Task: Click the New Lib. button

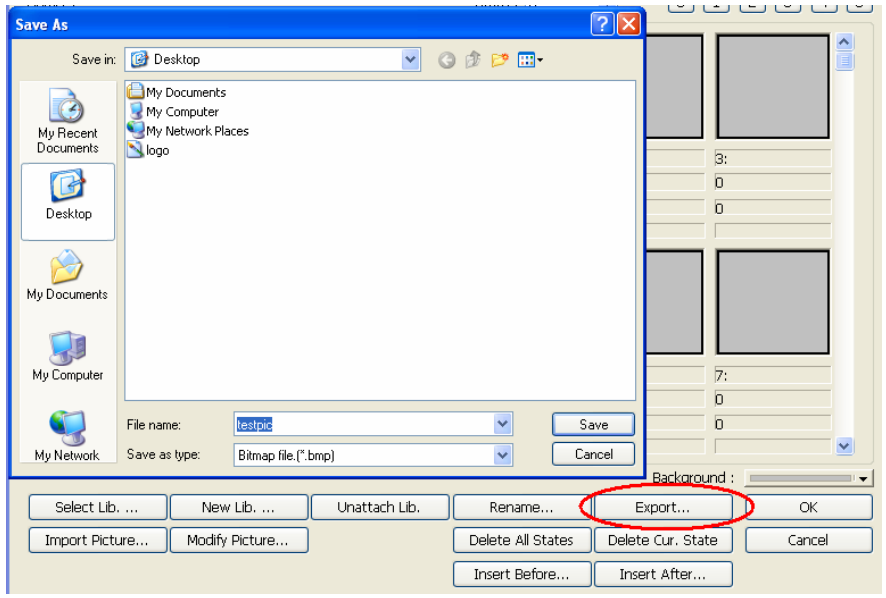Action: click(239, 507)
